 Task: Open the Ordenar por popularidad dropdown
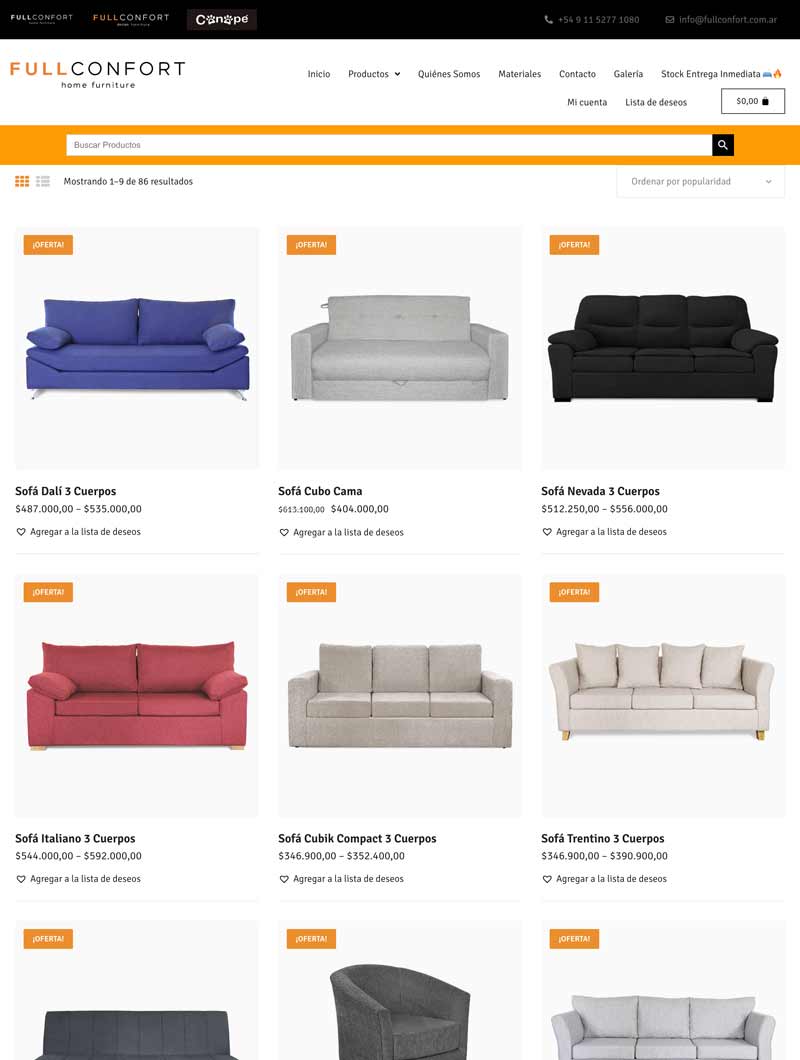[x=701, y=182]
